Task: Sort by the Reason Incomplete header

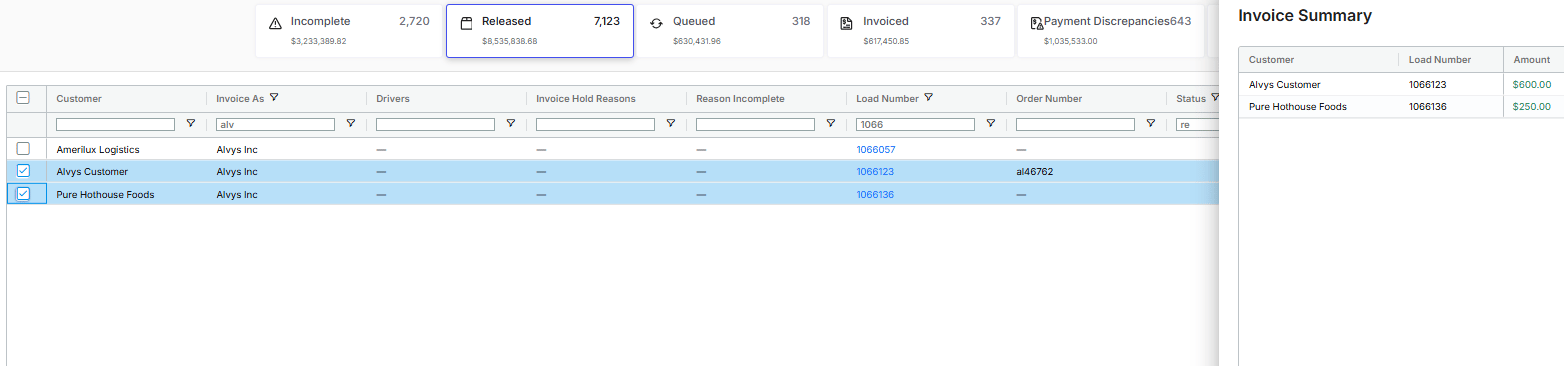Action: pyautogui.click(x=740, y=98)
